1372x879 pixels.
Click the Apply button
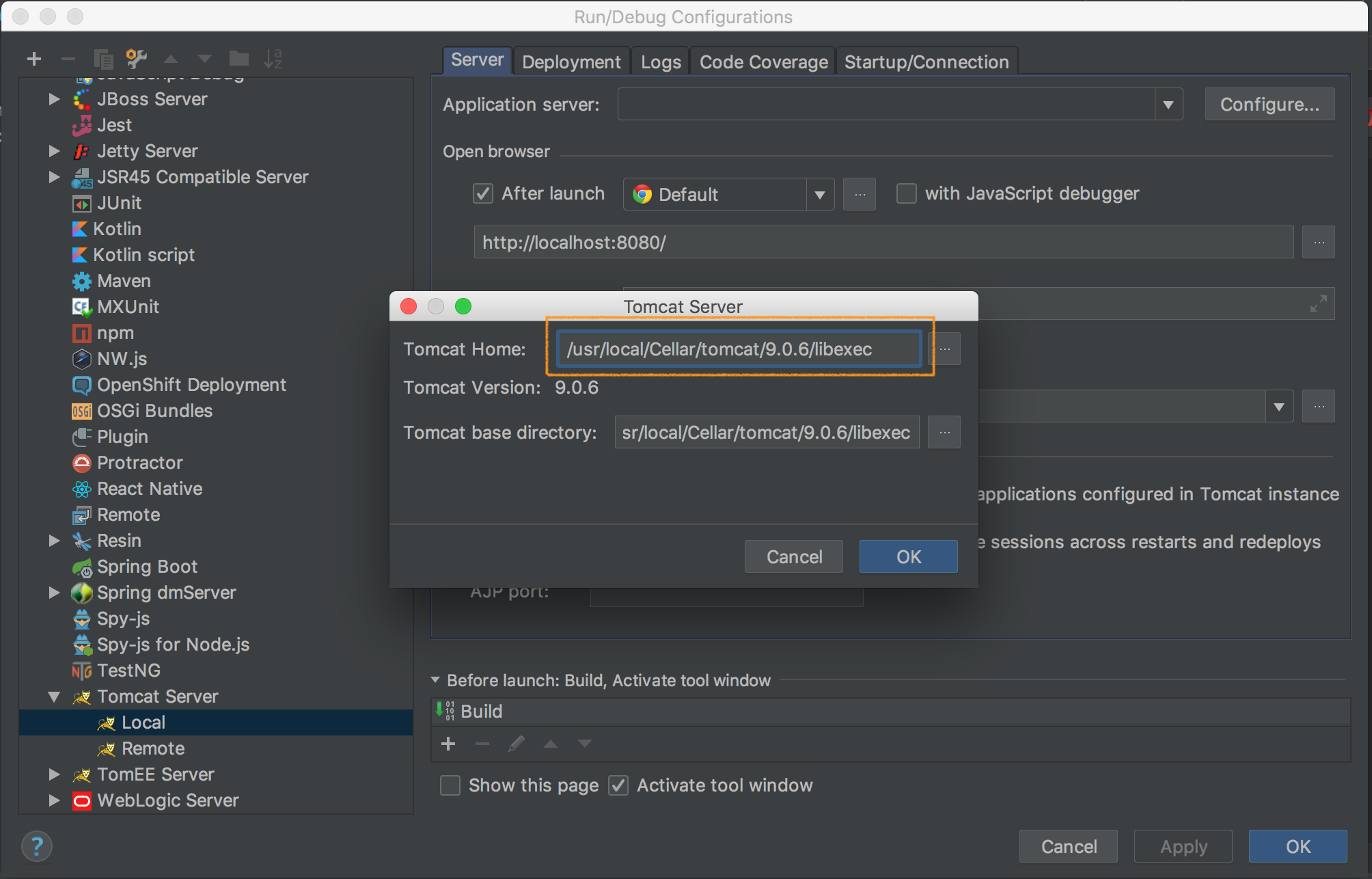[x=1183, y=847]
